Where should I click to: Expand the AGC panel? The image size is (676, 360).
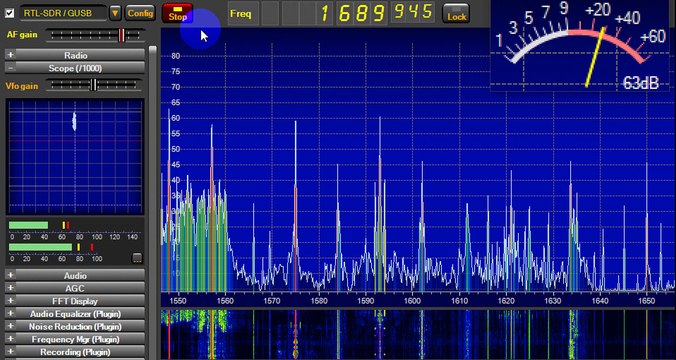tap(75, 288)
